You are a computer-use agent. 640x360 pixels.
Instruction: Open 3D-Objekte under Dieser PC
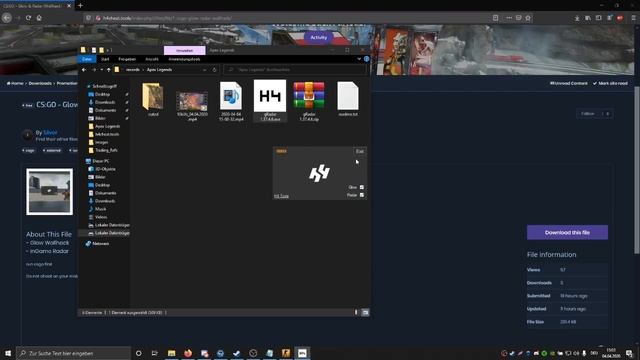(105, 169)
